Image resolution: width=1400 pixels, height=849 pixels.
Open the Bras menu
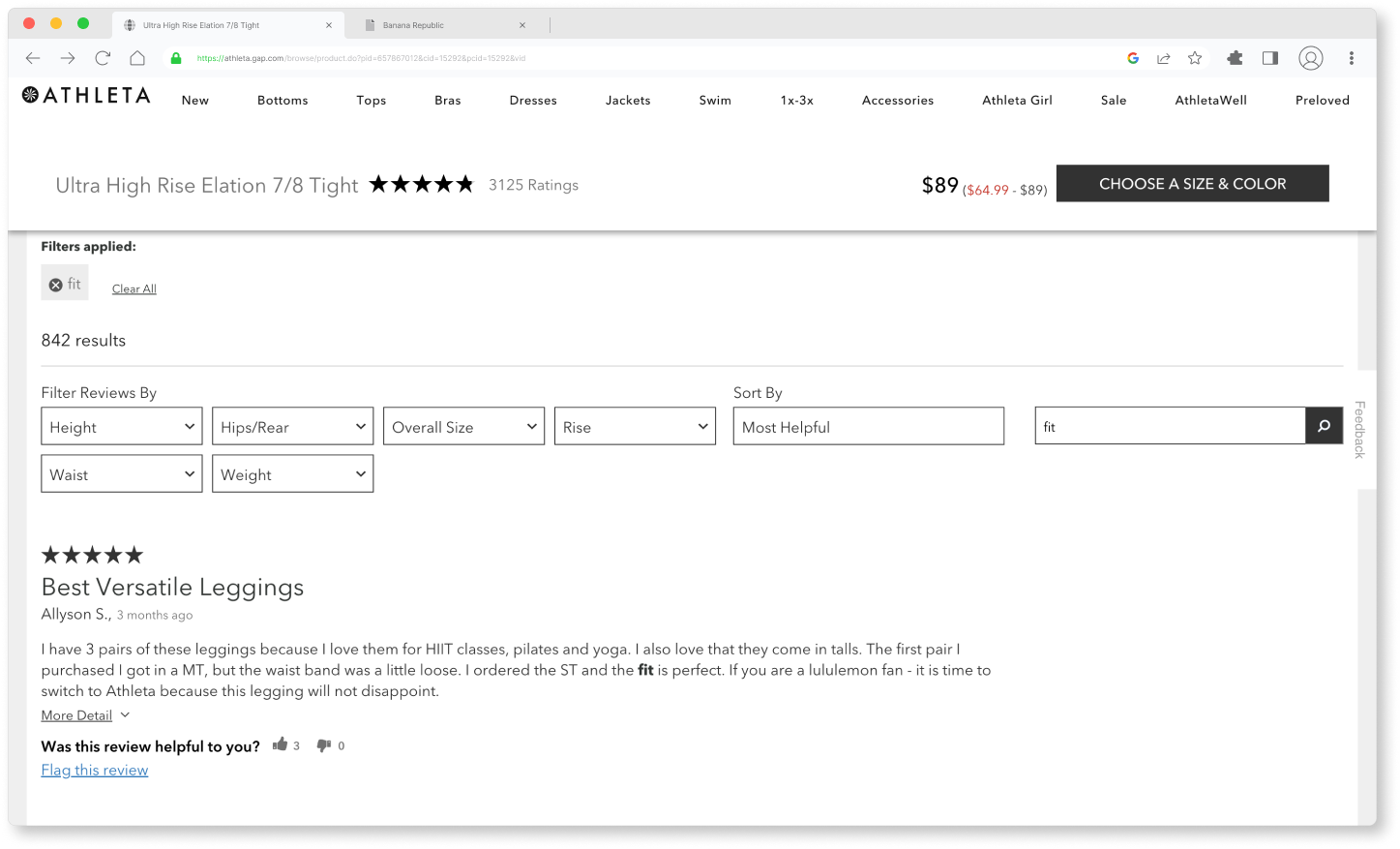point(448,100)
